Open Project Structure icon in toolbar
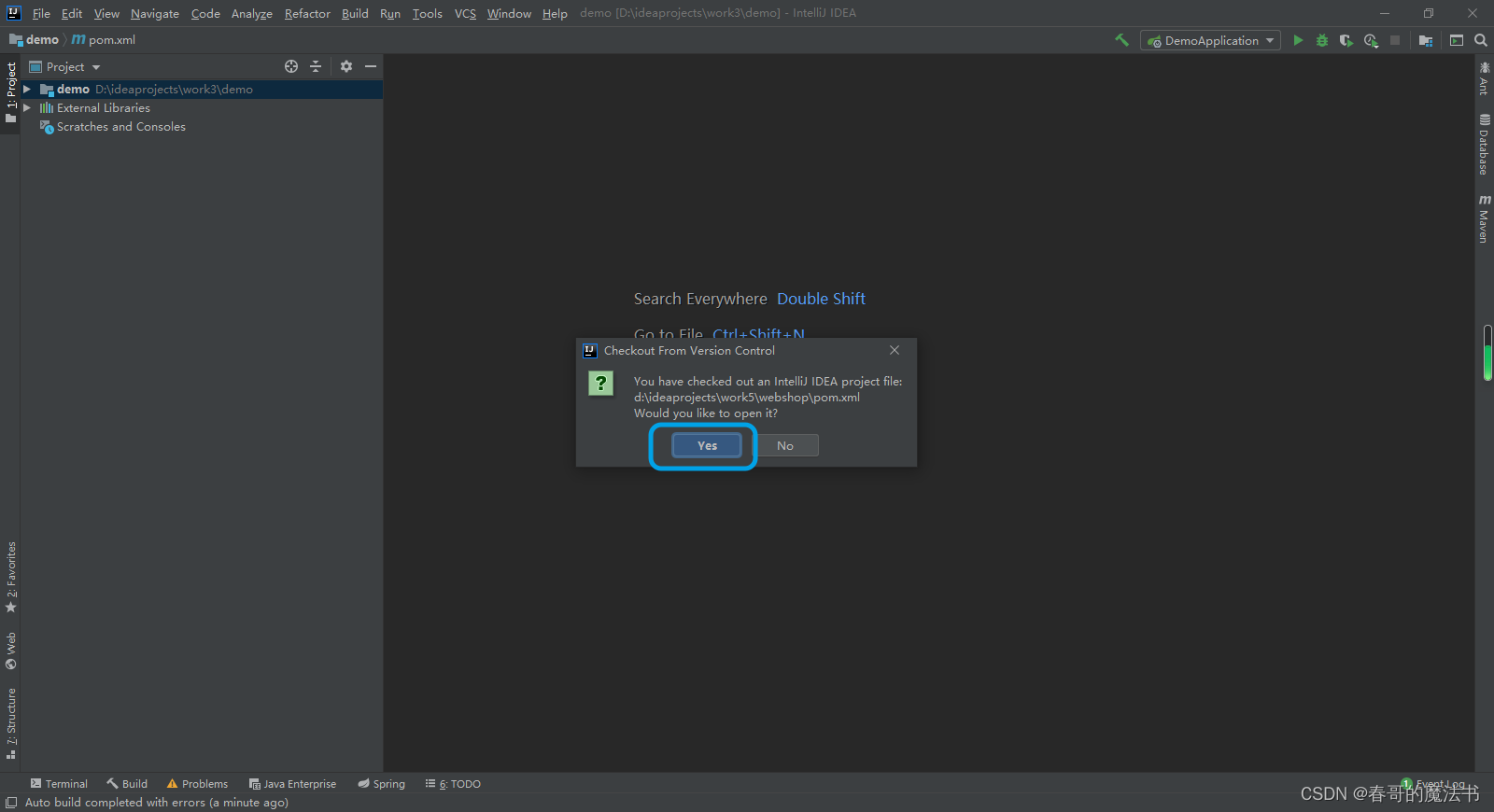Image resolution: width=1494 pixels, height=812 pixels. coord(1426,40)
